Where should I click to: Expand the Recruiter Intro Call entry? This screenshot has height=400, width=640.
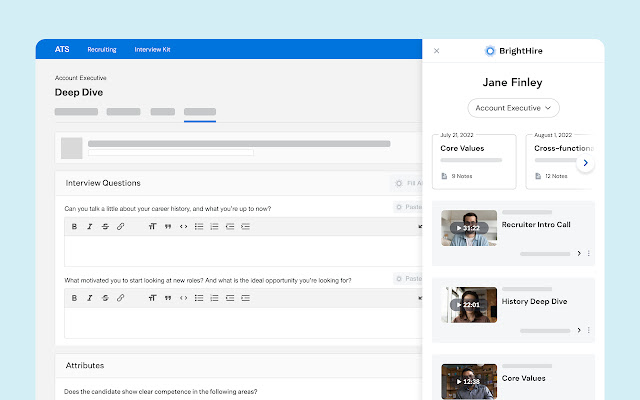(x=579, y=254)
